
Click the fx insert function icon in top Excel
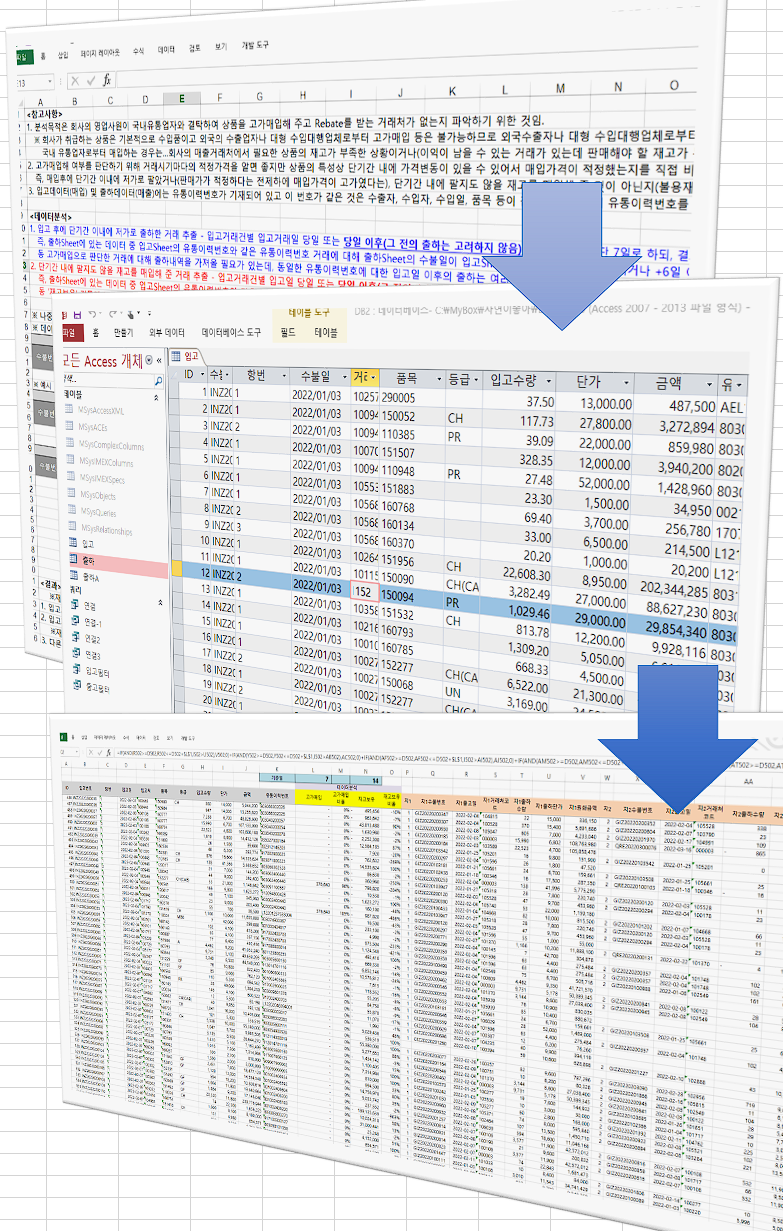(106, 80)
